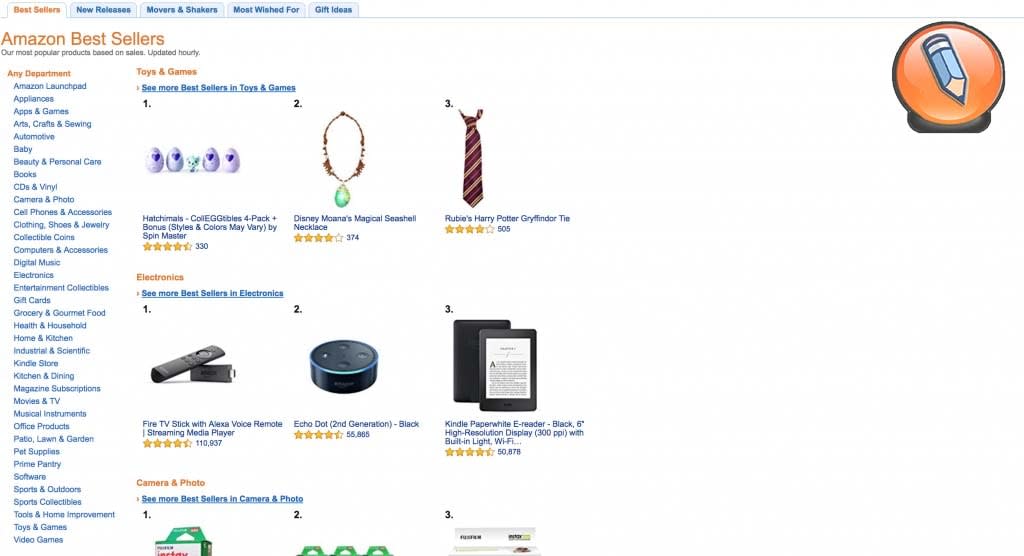The width and height of the screenshot is (1024, 556).
Task: Open the Video Games department link
Action: 39,540
